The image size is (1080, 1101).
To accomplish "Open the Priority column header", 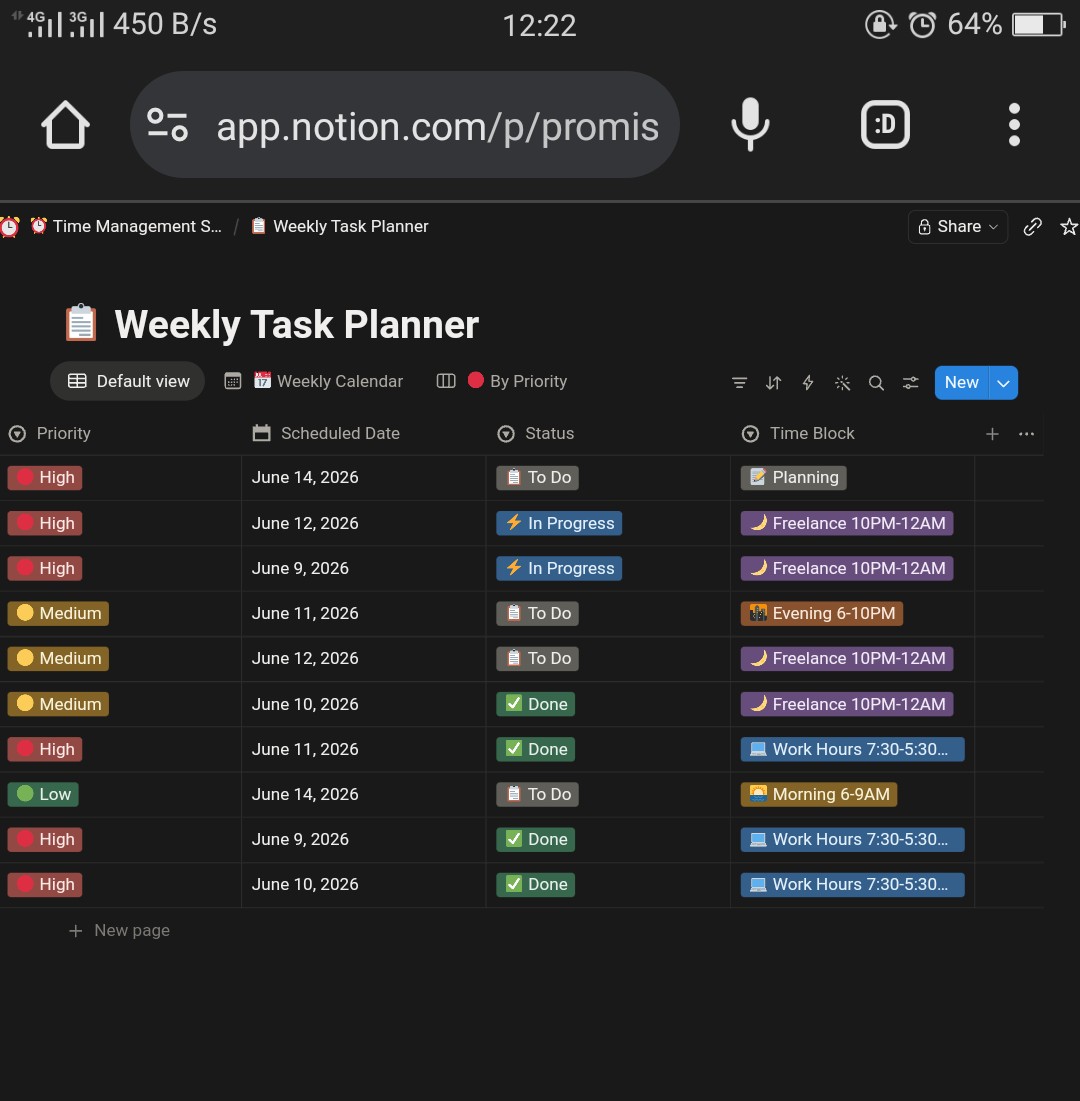I will tap(121, 433).
